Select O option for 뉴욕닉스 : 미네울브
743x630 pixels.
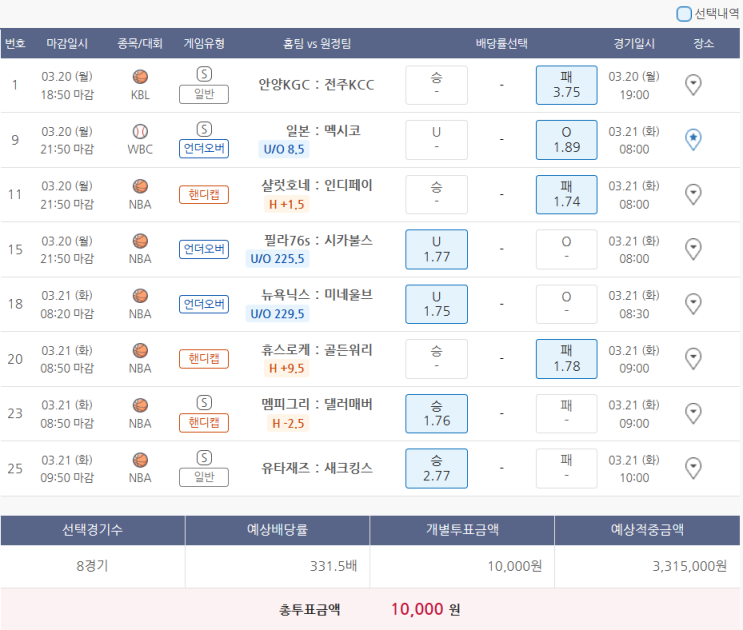coord(566,304)
